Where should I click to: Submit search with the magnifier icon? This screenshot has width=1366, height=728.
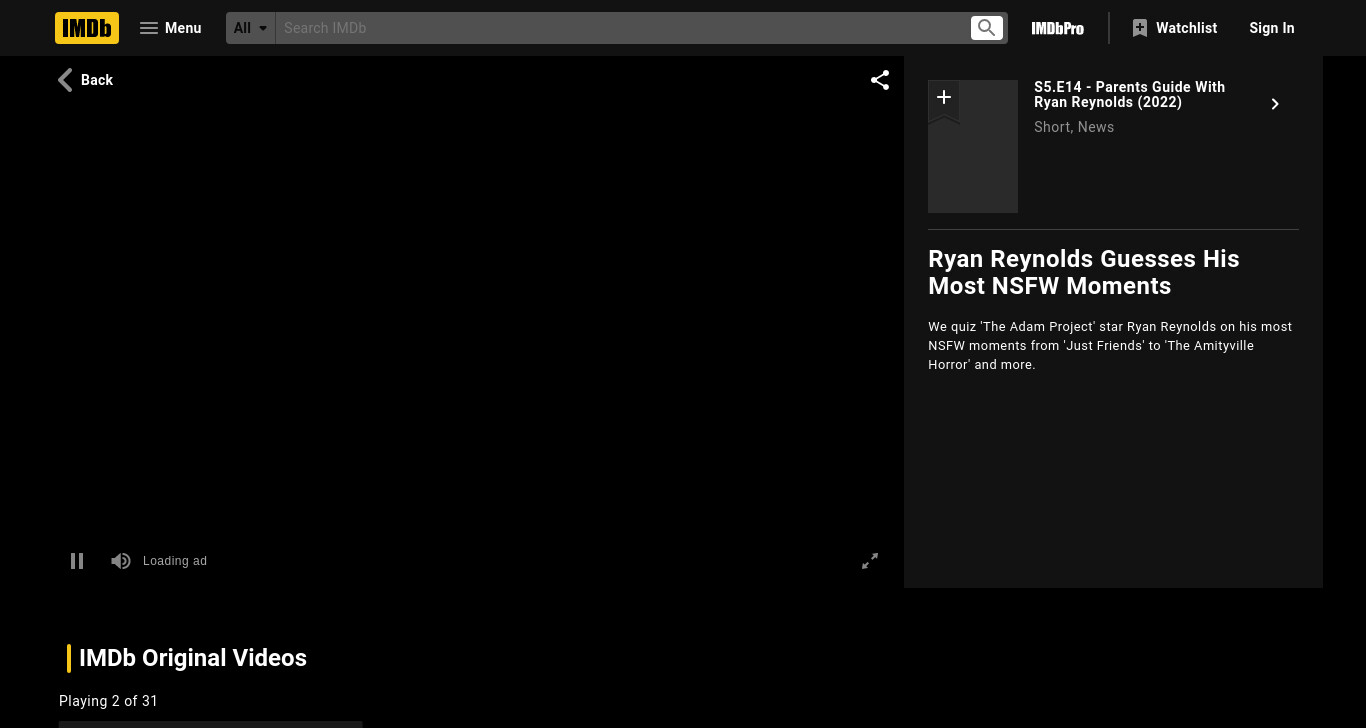click(987, 28)
